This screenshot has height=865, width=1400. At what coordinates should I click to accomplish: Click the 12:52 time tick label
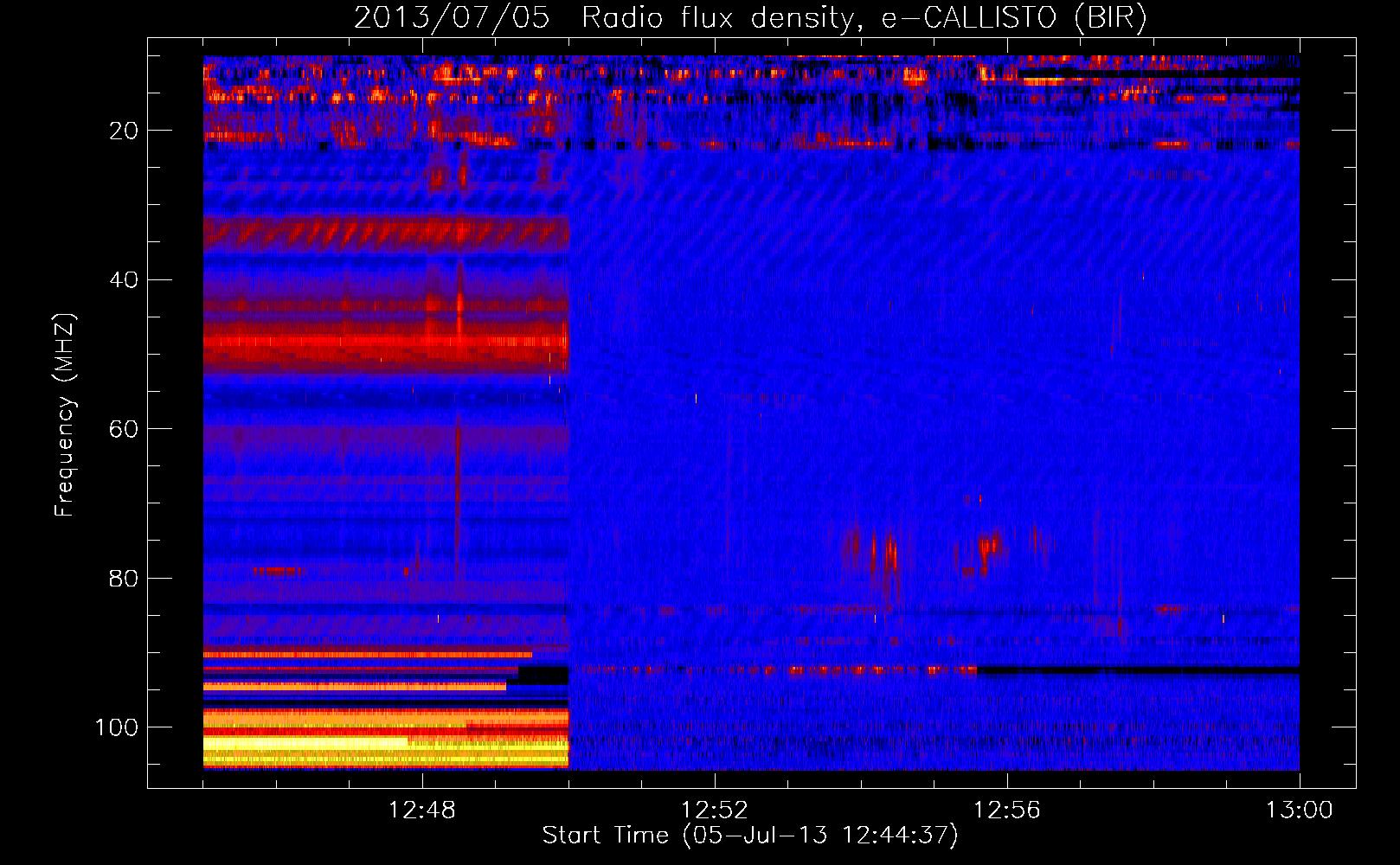(715, 811)
